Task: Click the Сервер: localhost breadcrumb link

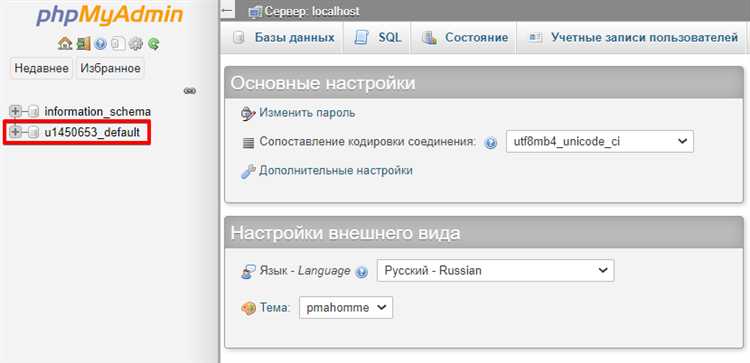Action: (312, 11)
